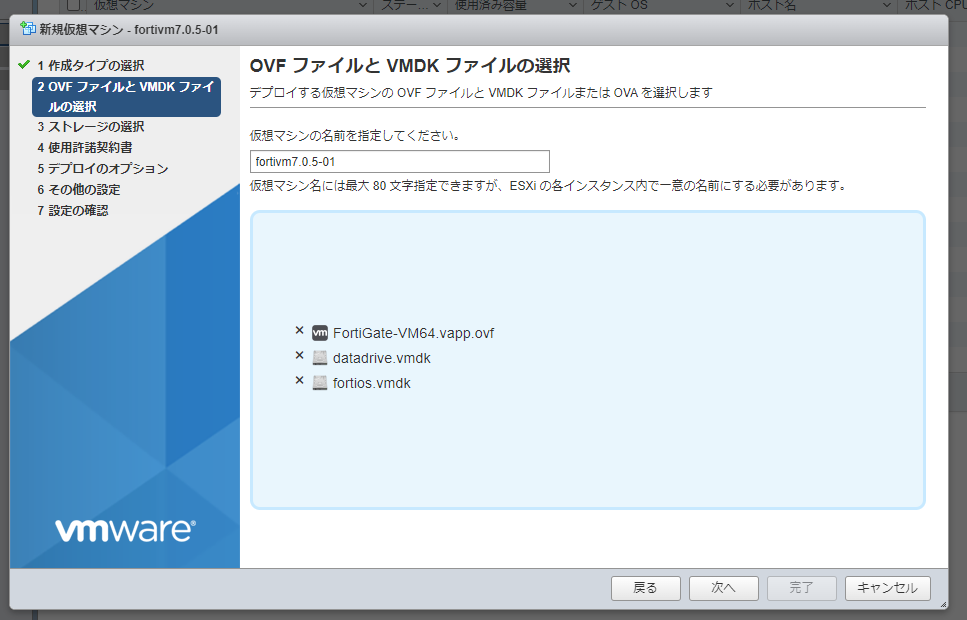Click the FortiGate-VM64.vapp.ovf file name
967x620 pixels.
coord(413,333)
